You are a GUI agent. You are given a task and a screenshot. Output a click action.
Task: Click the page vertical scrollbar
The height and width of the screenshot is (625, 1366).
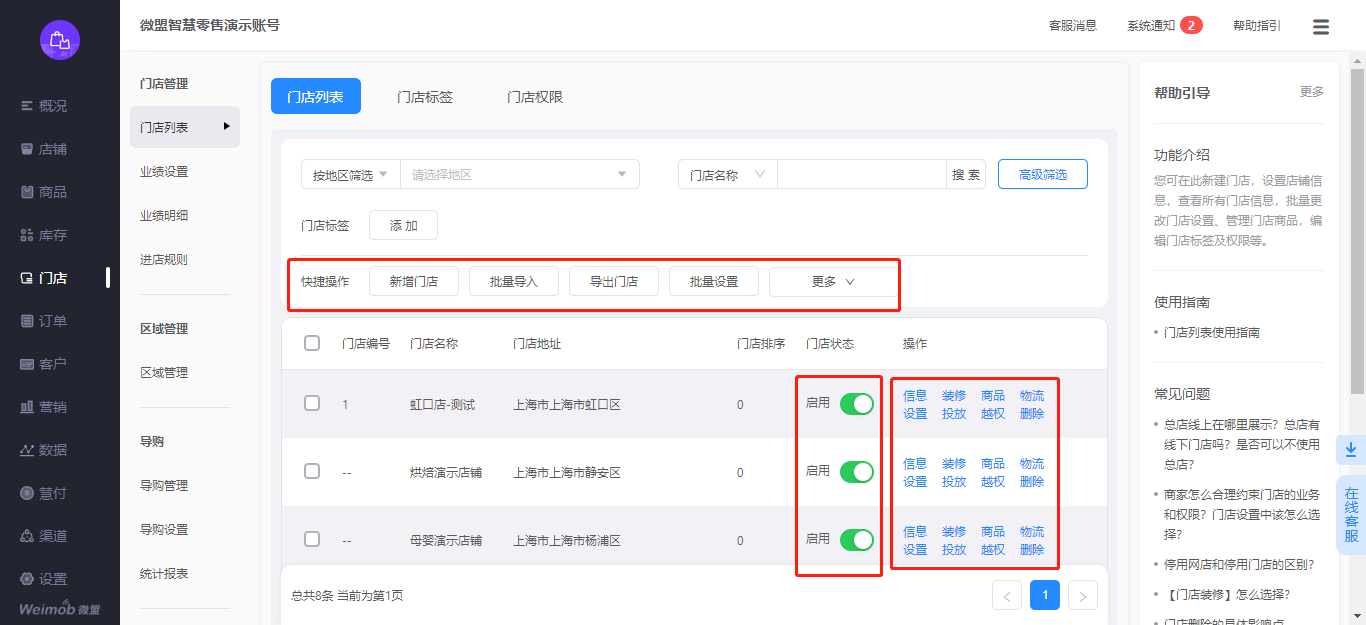pyautogui.click(x=1357, y=230)
